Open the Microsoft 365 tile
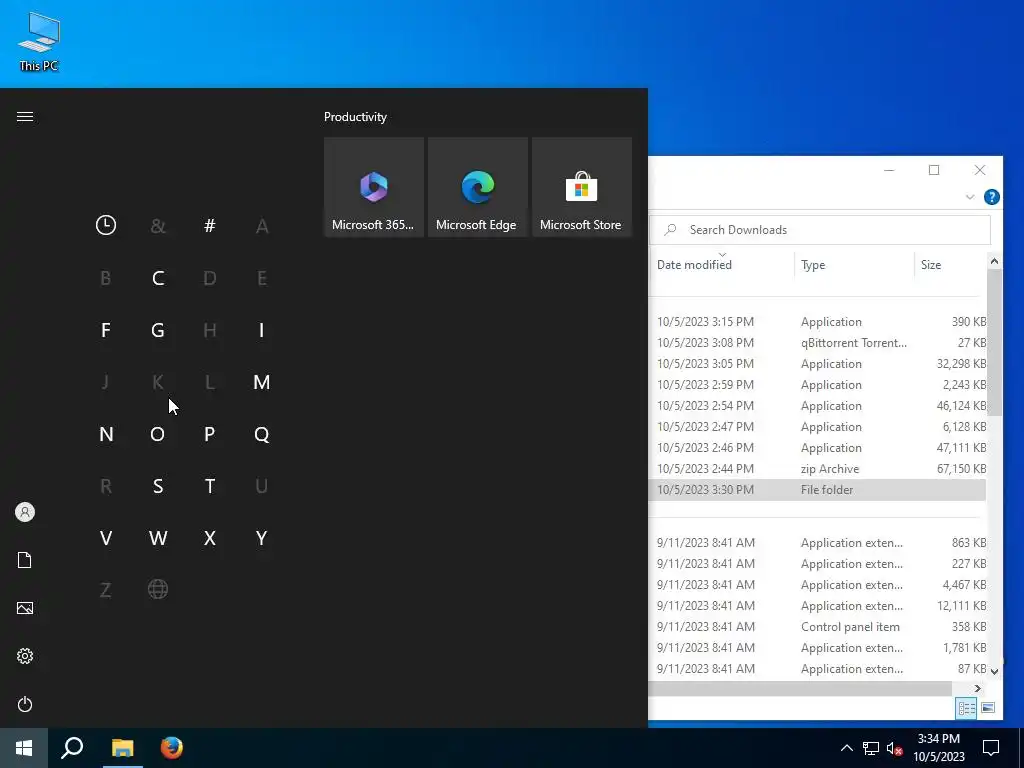The height and width of the screenshot is (768, 1024). (x=374, y=187)
